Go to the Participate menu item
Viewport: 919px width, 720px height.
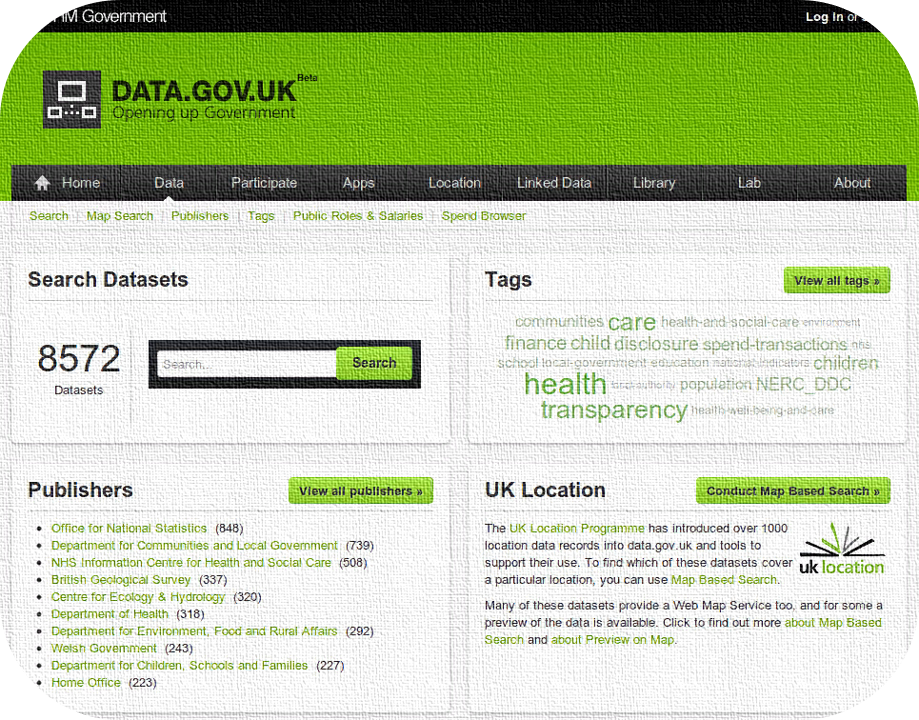pos(264,183)
